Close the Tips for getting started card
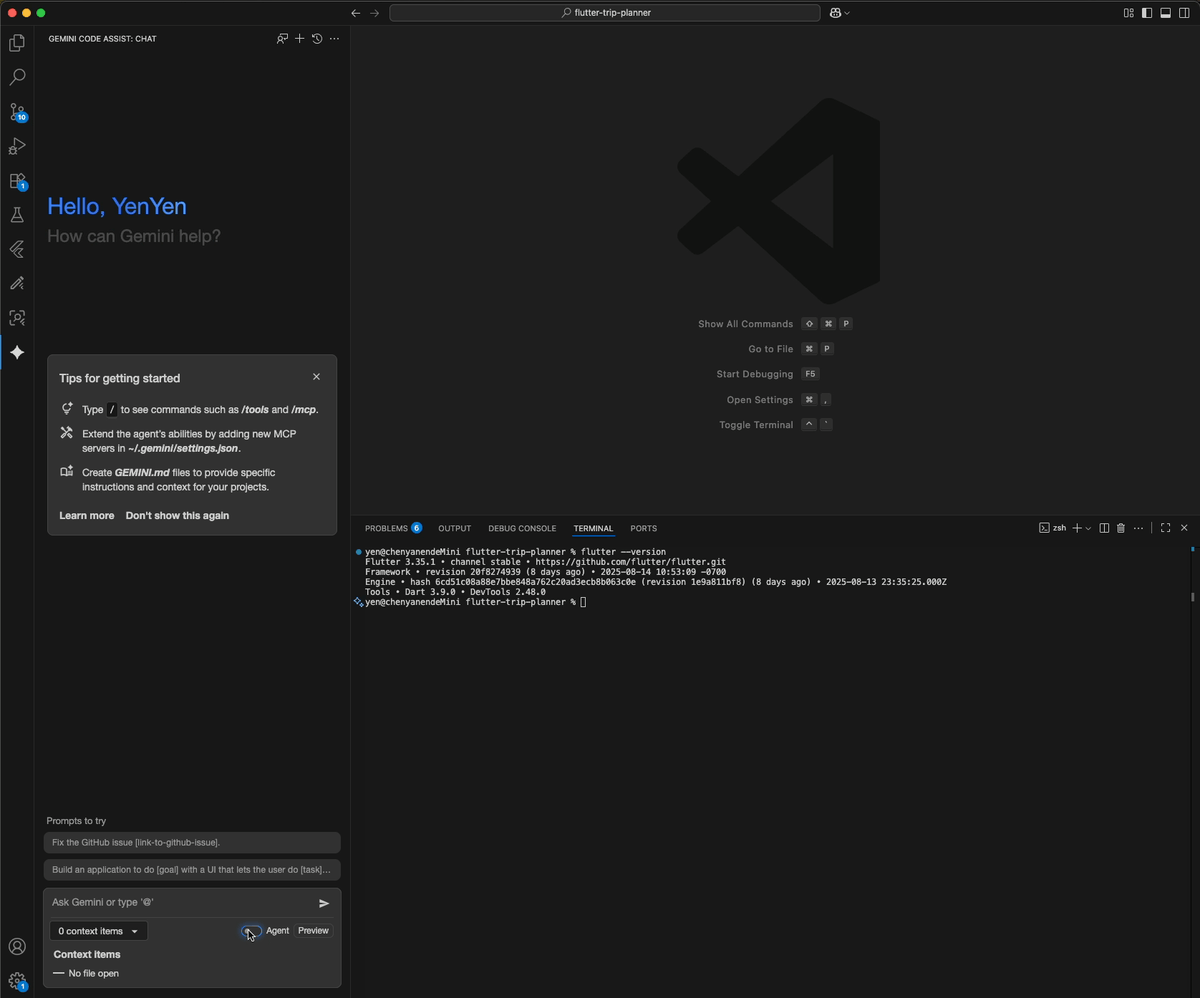 pyautogui.click(x=316, y=377)
